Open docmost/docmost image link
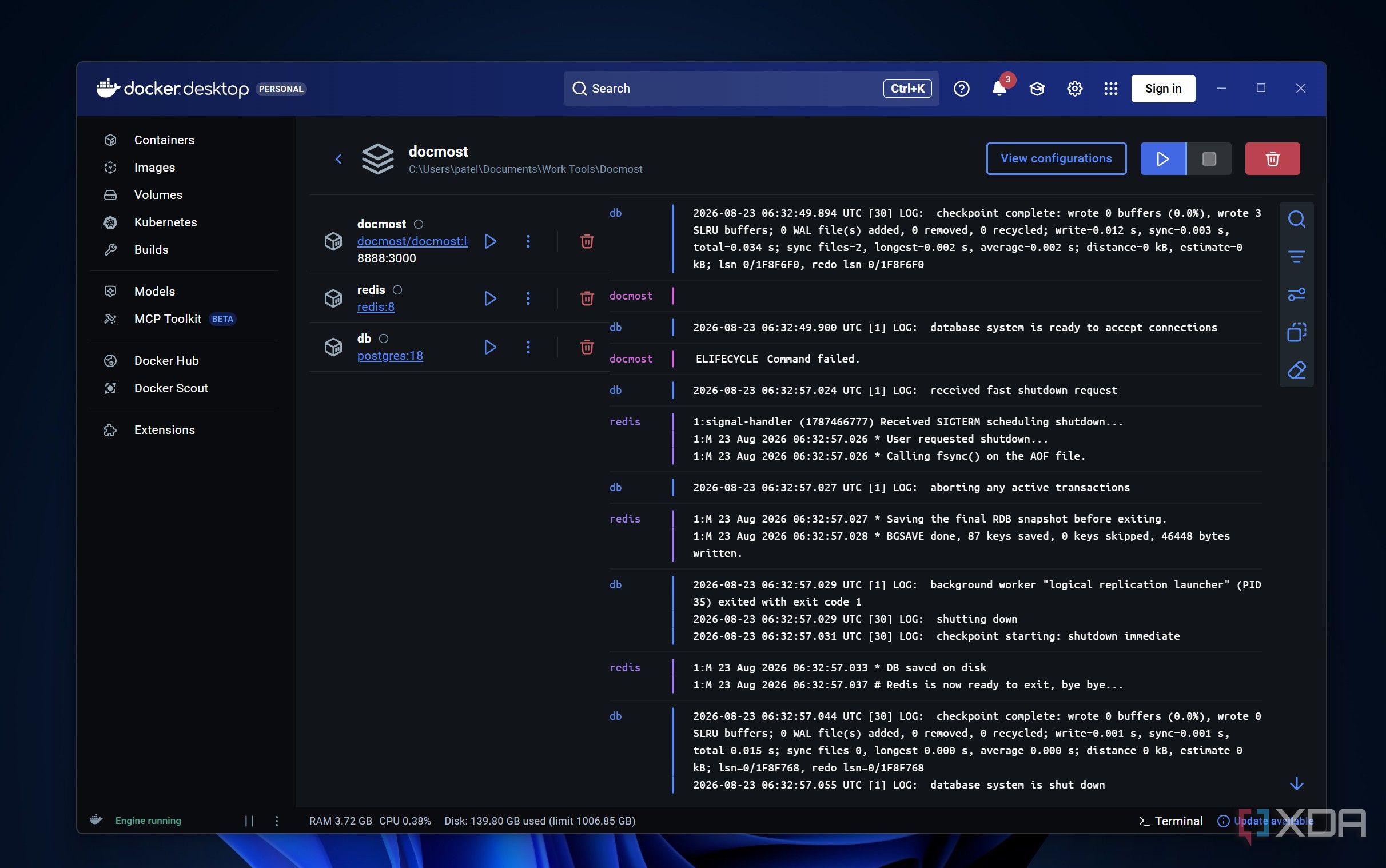The height and width of the screenshot is (868, 1386). click(x=412, y=242)
